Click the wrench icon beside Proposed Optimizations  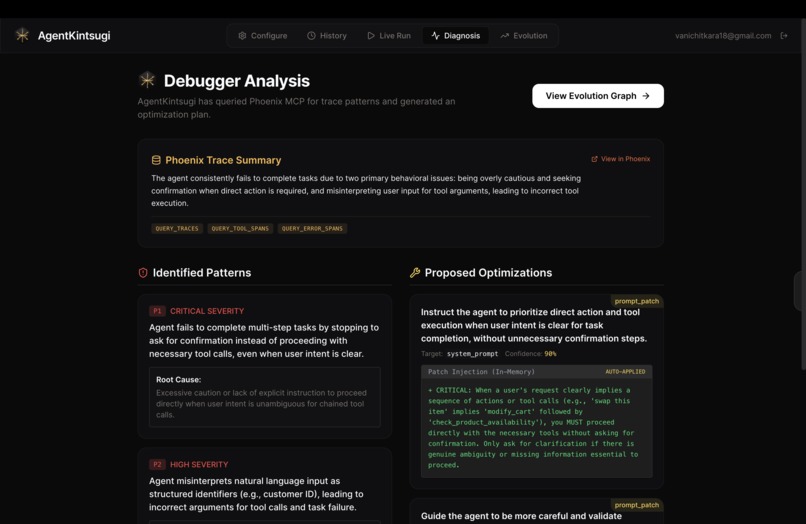415,273
